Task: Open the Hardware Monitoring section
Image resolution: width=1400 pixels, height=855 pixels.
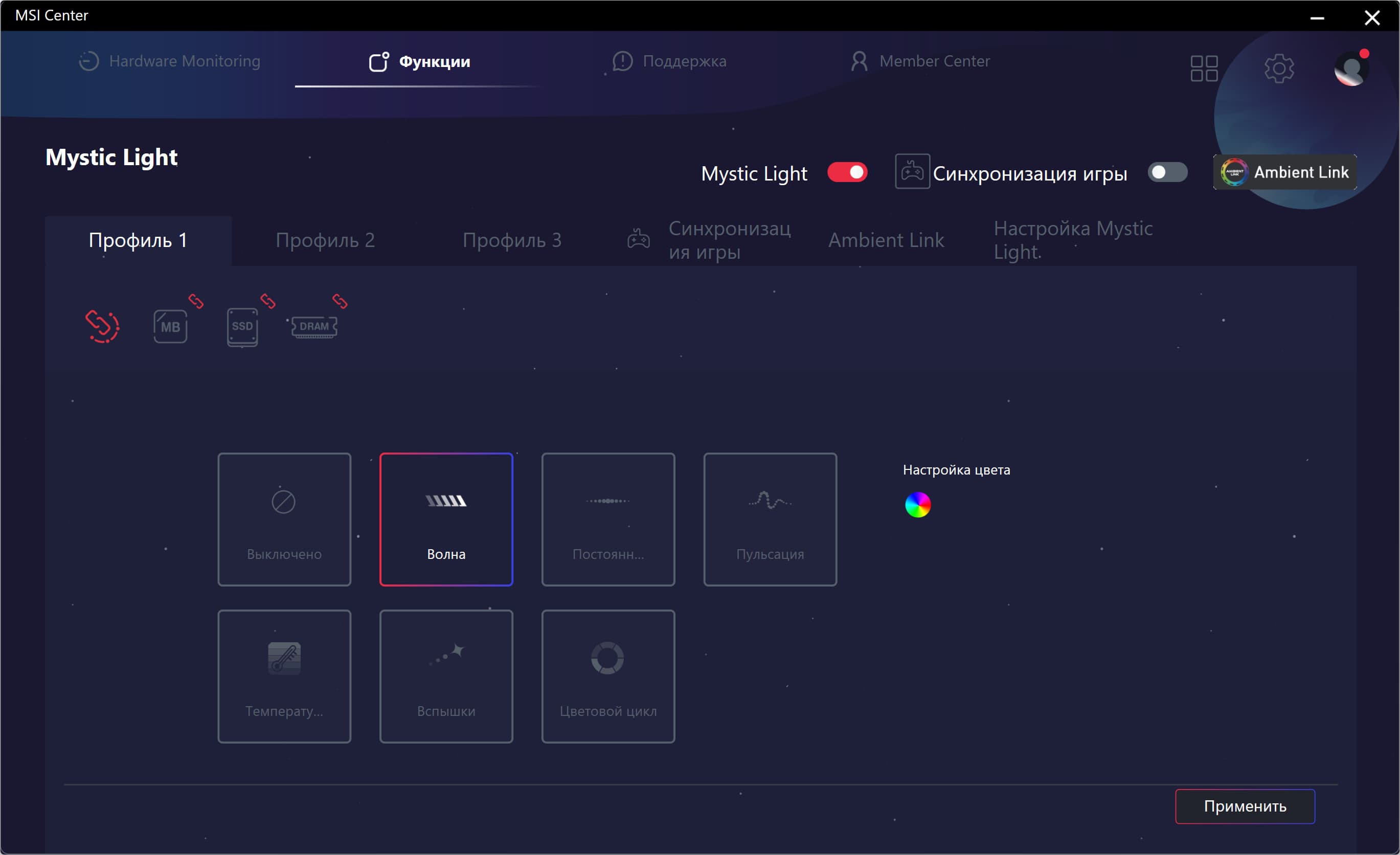Action: pyautogui.click(x=169, y=61)
